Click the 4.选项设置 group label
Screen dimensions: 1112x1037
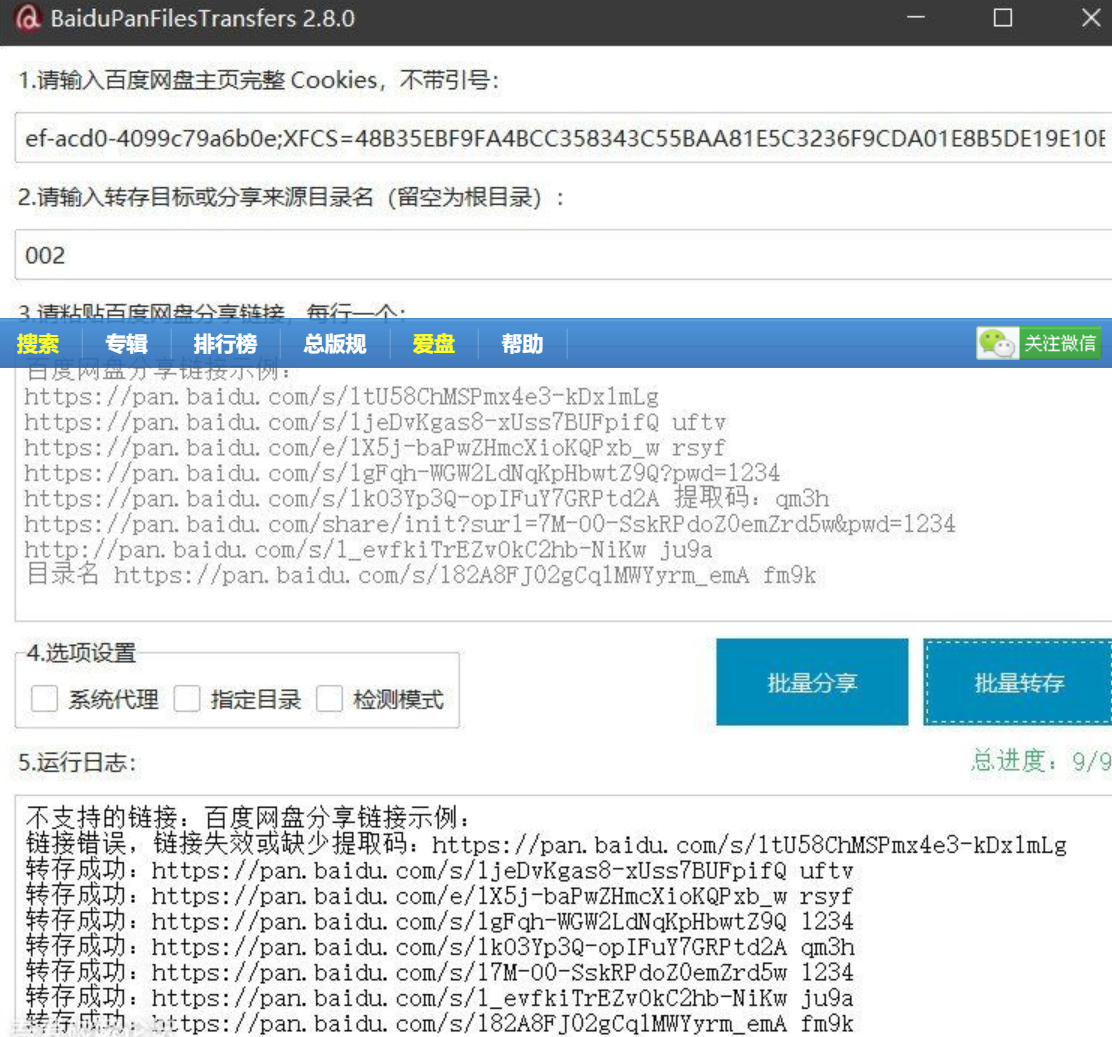coord(81,653)
